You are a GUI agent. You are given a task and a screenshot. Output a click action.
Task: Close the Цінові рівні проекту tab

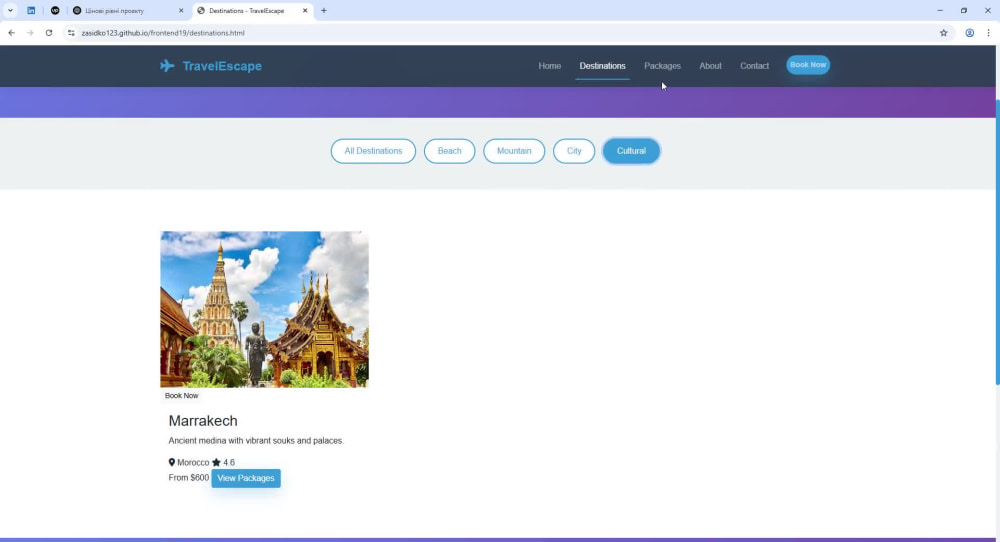pos(180,11)
